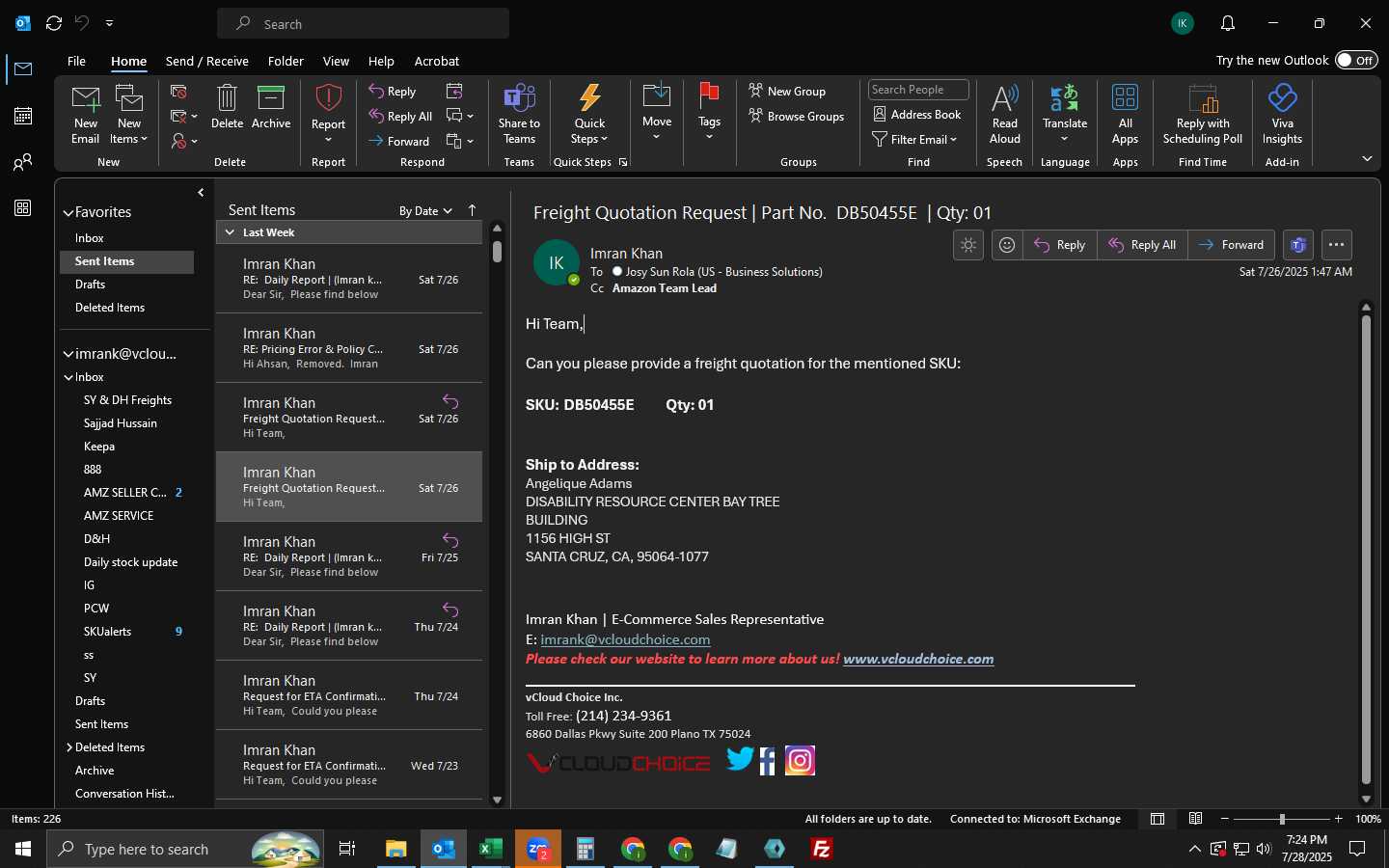Collapse the Favorites section
Viewport: 1389px width, 868px height.
(68, 213)
